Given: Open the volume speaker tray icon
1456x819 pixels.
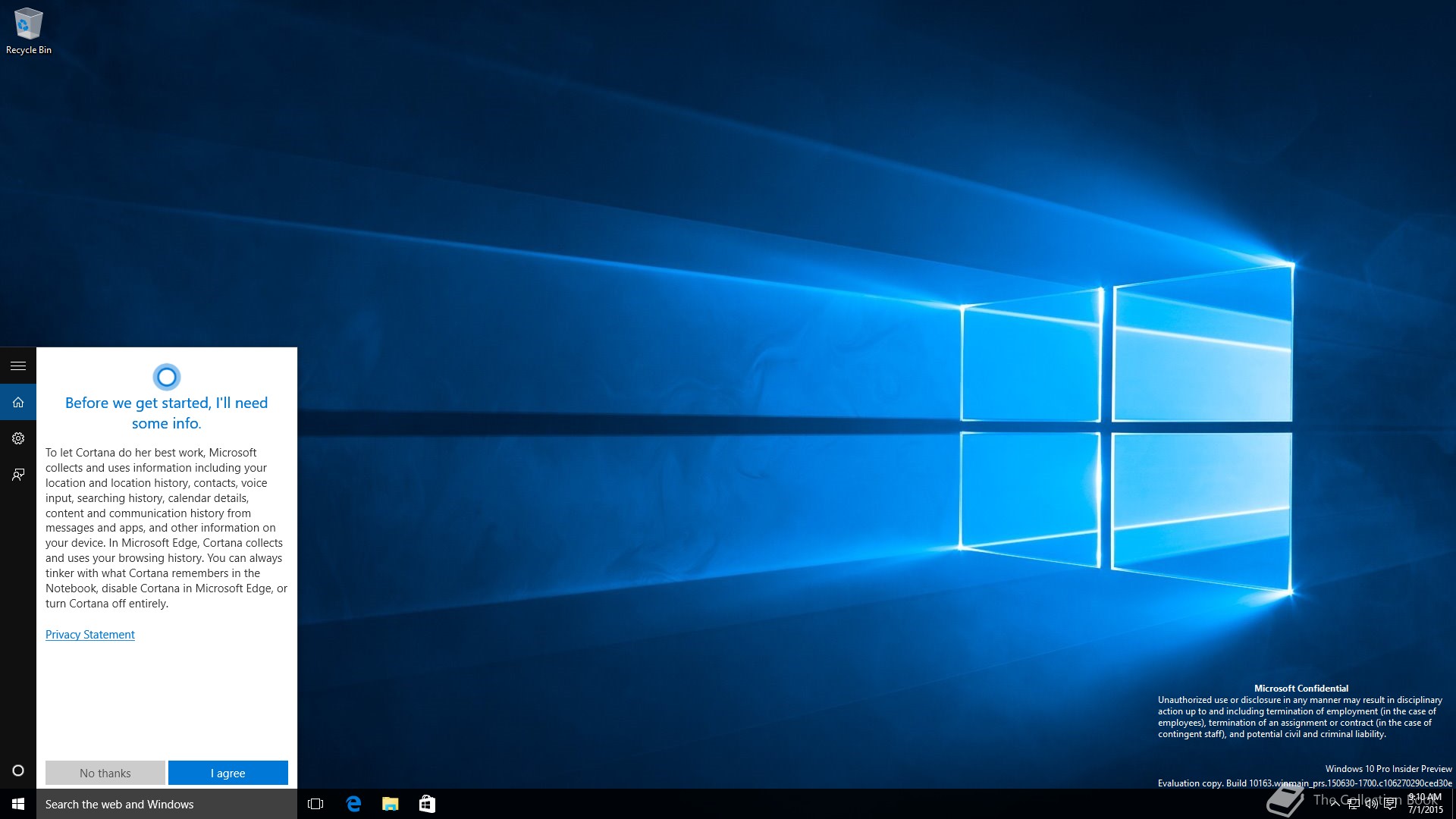Looking at the screenshot, I should [1372, 804].
